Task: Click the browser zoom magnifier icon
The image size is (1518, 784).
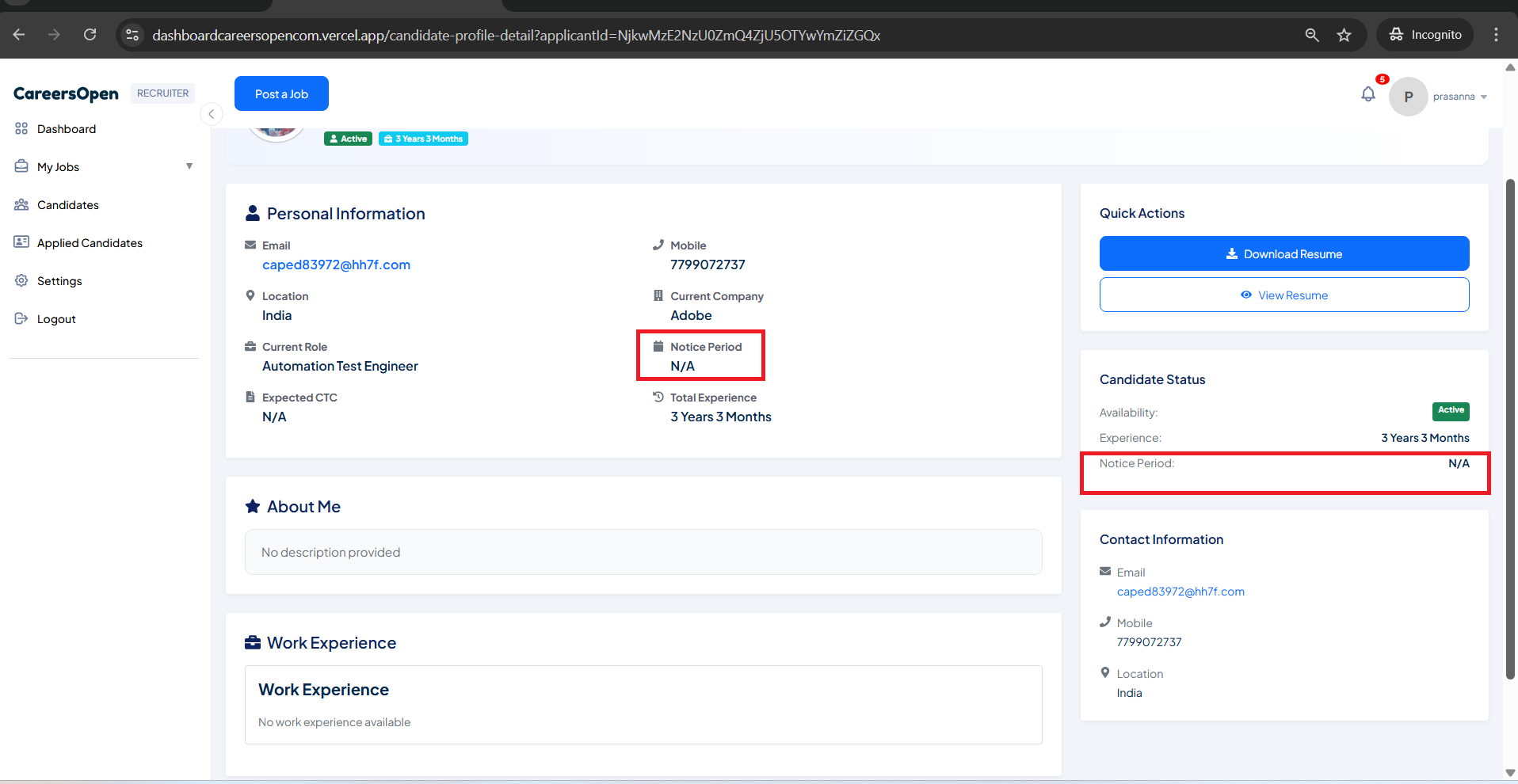Action: [1312, 35]
